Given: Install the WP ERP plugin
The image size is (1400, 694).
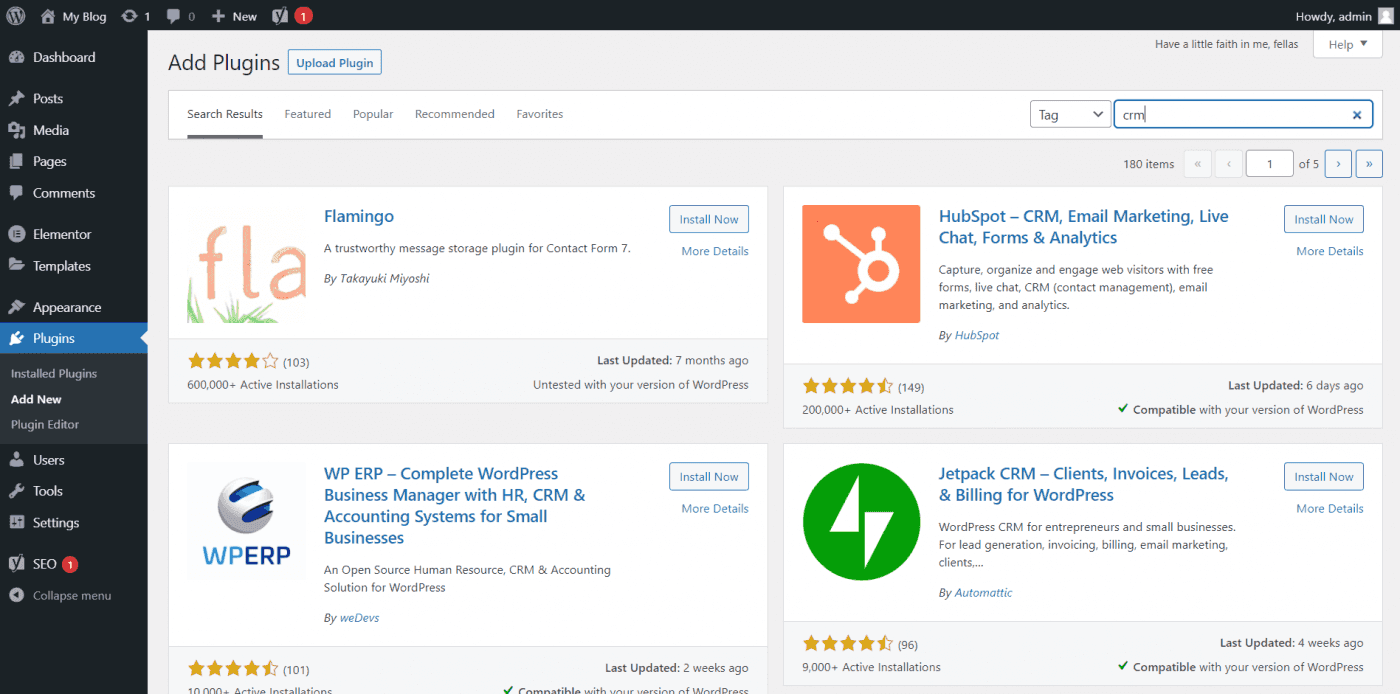Looking at the screenshot, I should [x=709, y=477].
